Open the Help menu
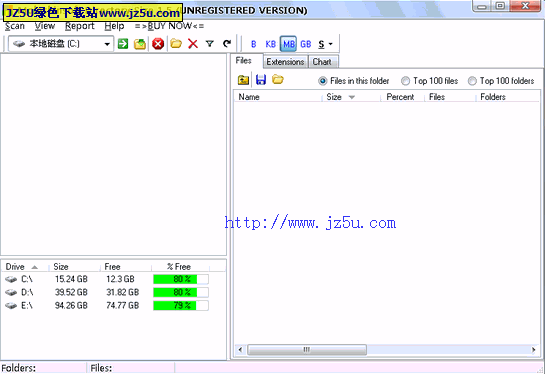Screen dimensions: 545x374 (114, 26)
